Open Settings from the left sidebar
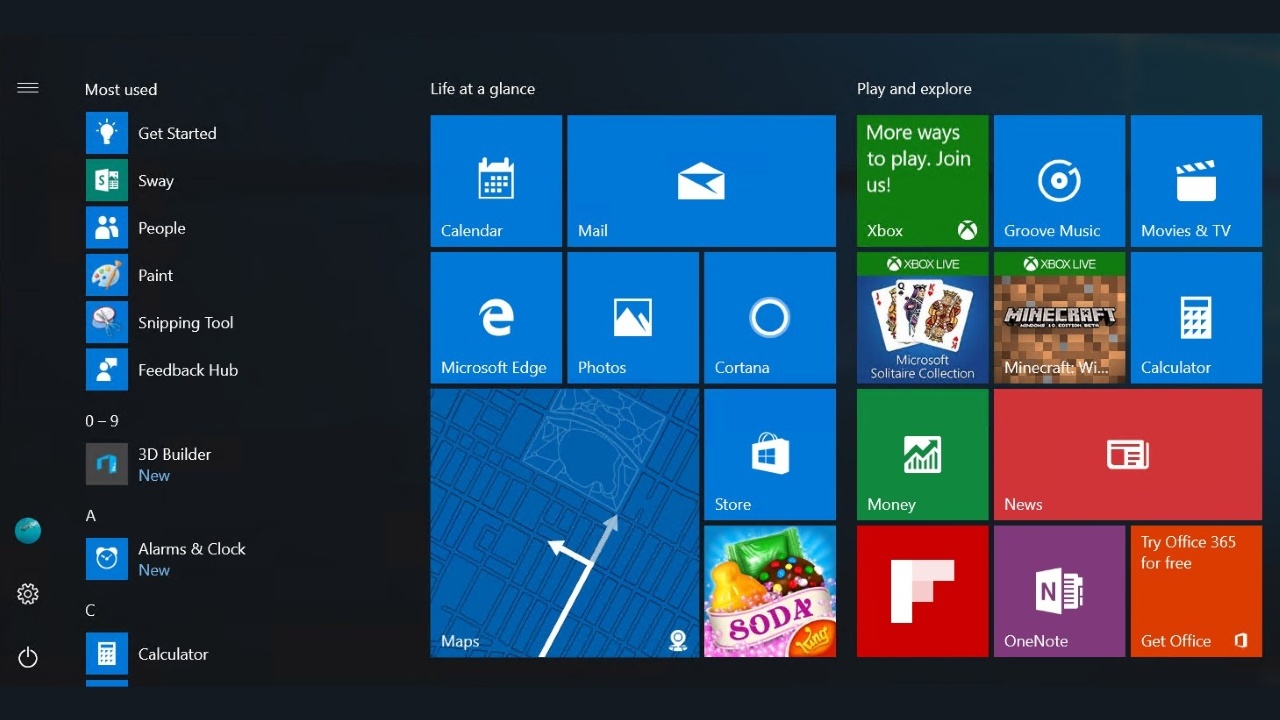 point(27,593)
